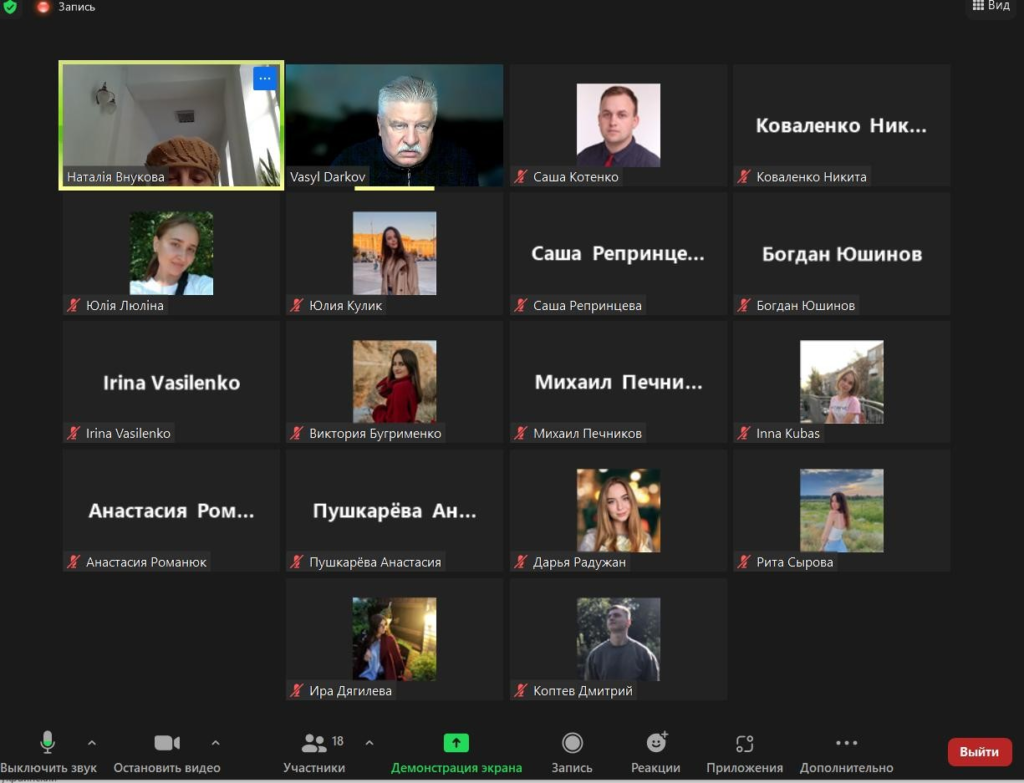Click the muted mic icon beside Саша Котенко

point(520,177)
